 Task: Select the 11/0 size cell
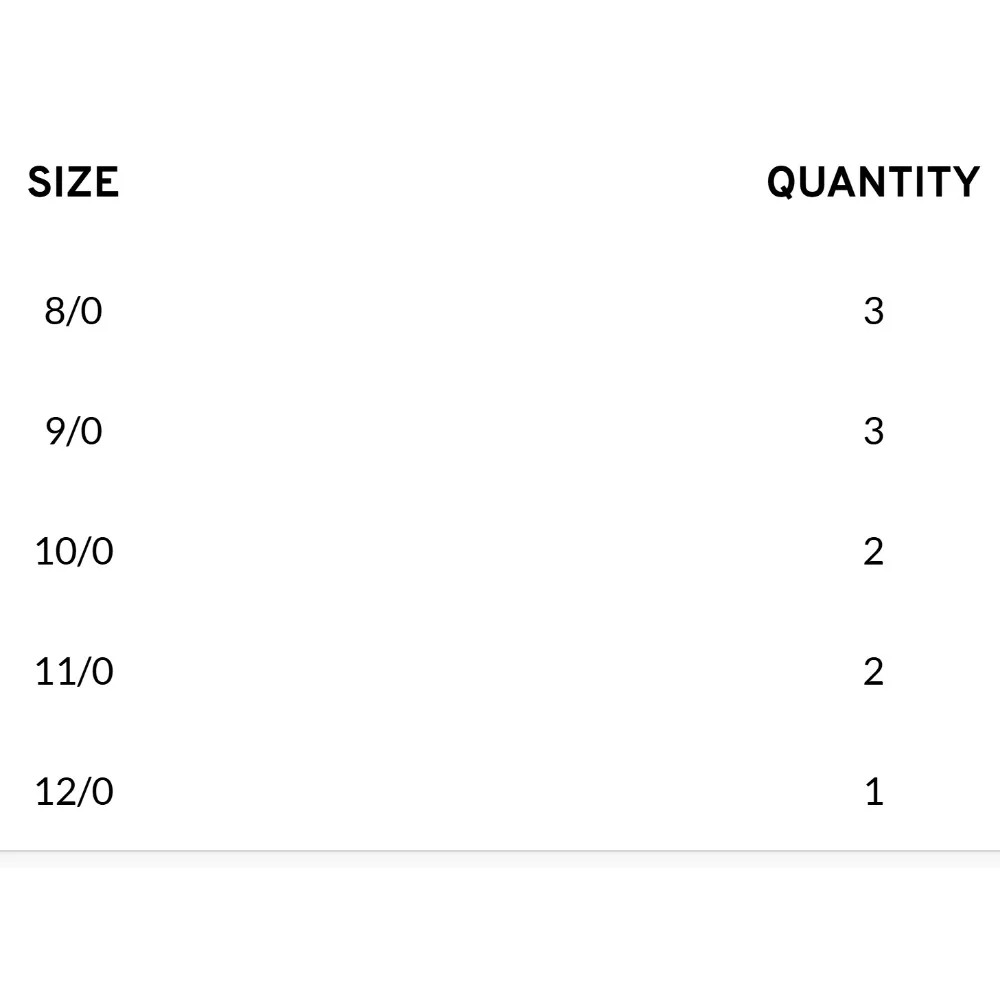coord(74,672)
